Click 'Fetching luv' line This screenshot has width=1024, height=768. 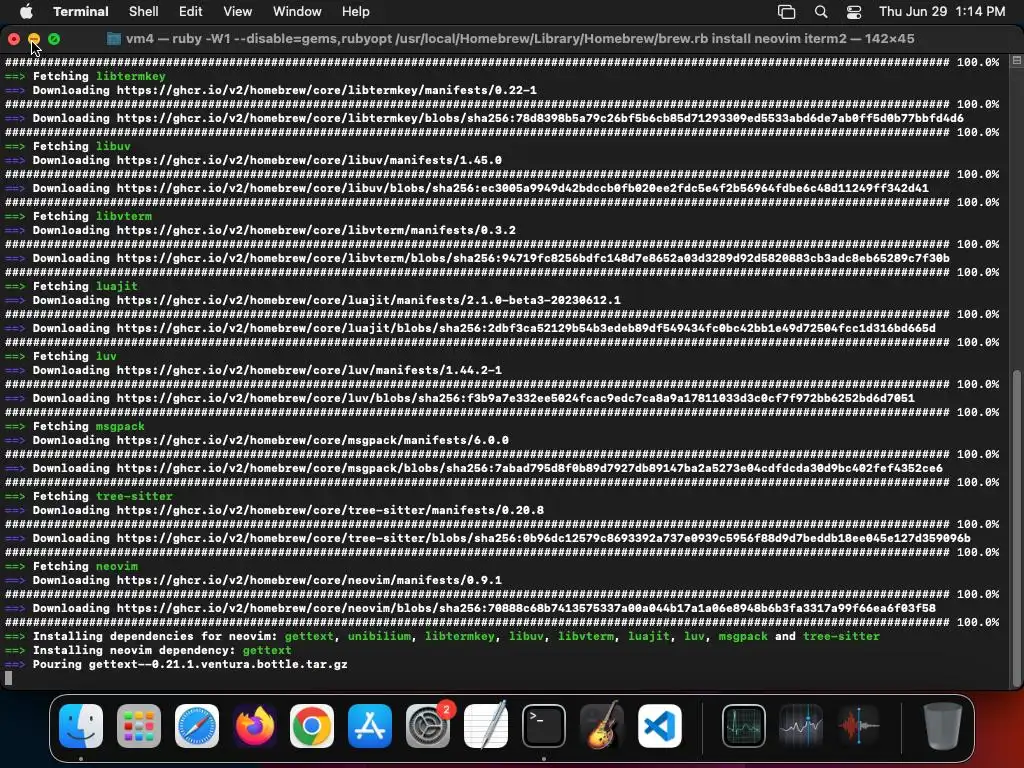point(61,356)
